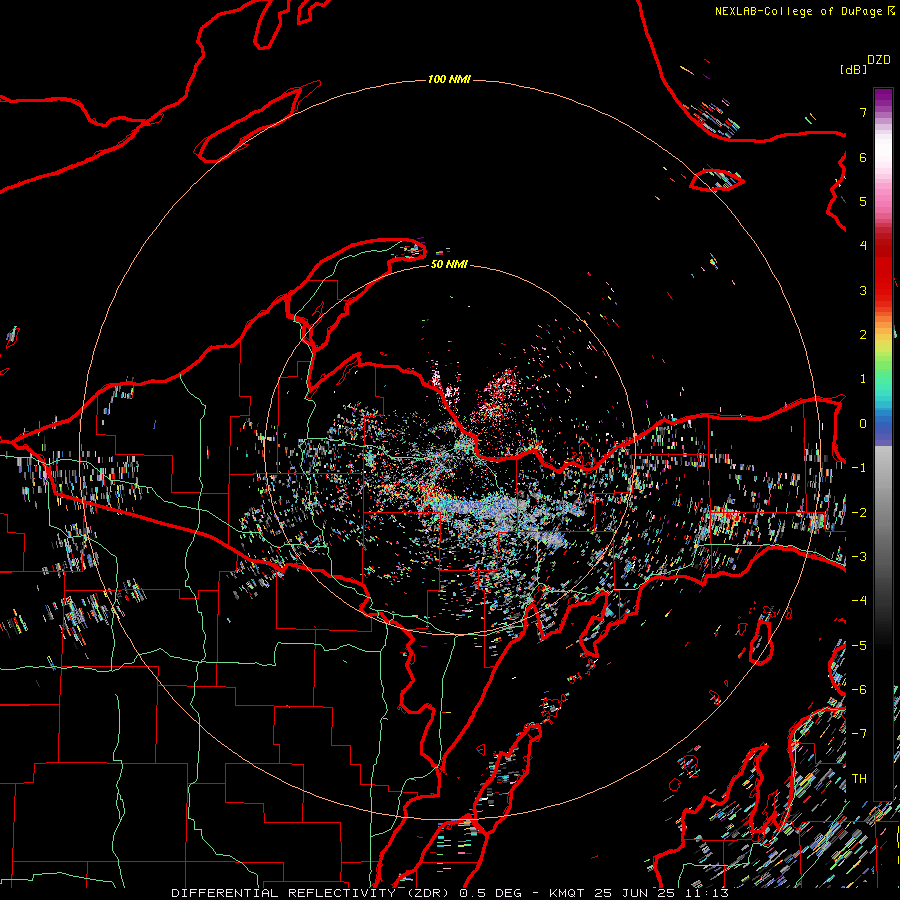Click the DIFFERENTIAL REFLECTIVITY (ZDR) caption text
The image size is (900, 900).
click(x=312, y=893)
